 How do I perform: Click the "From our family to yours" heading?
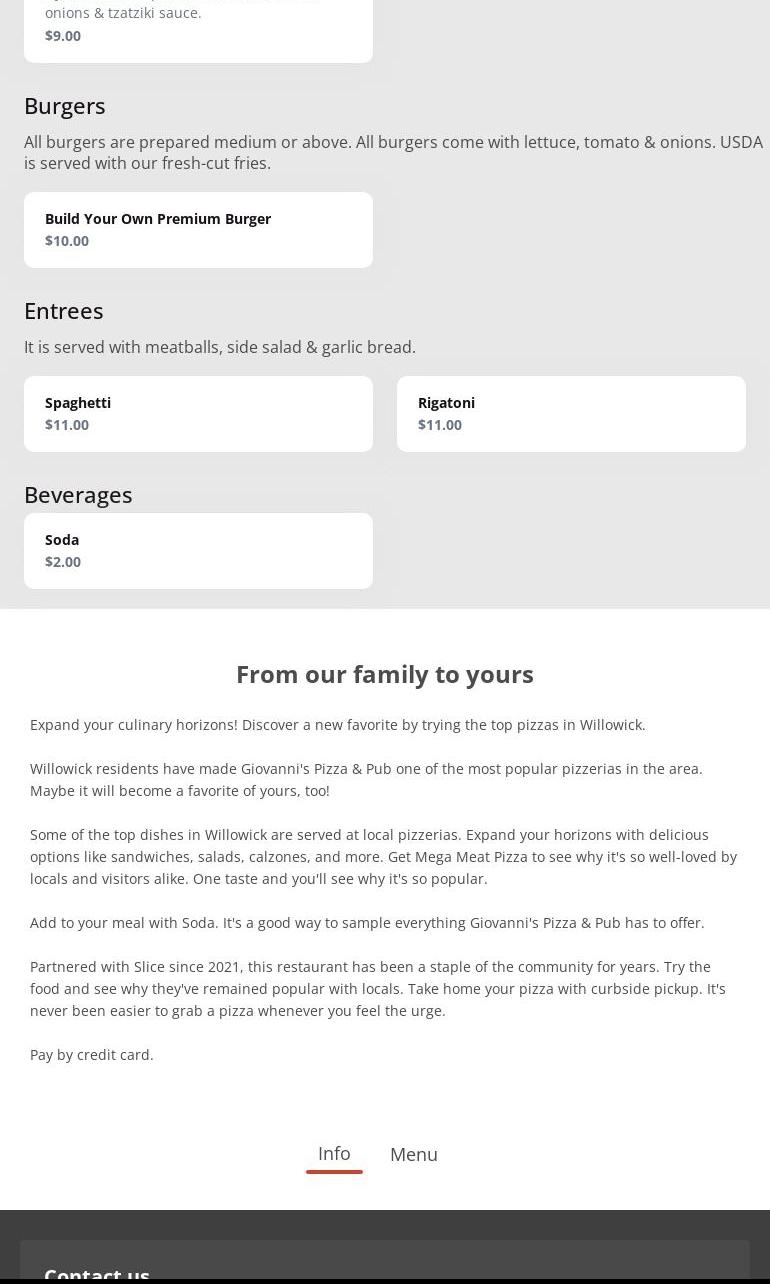[385, 674]
